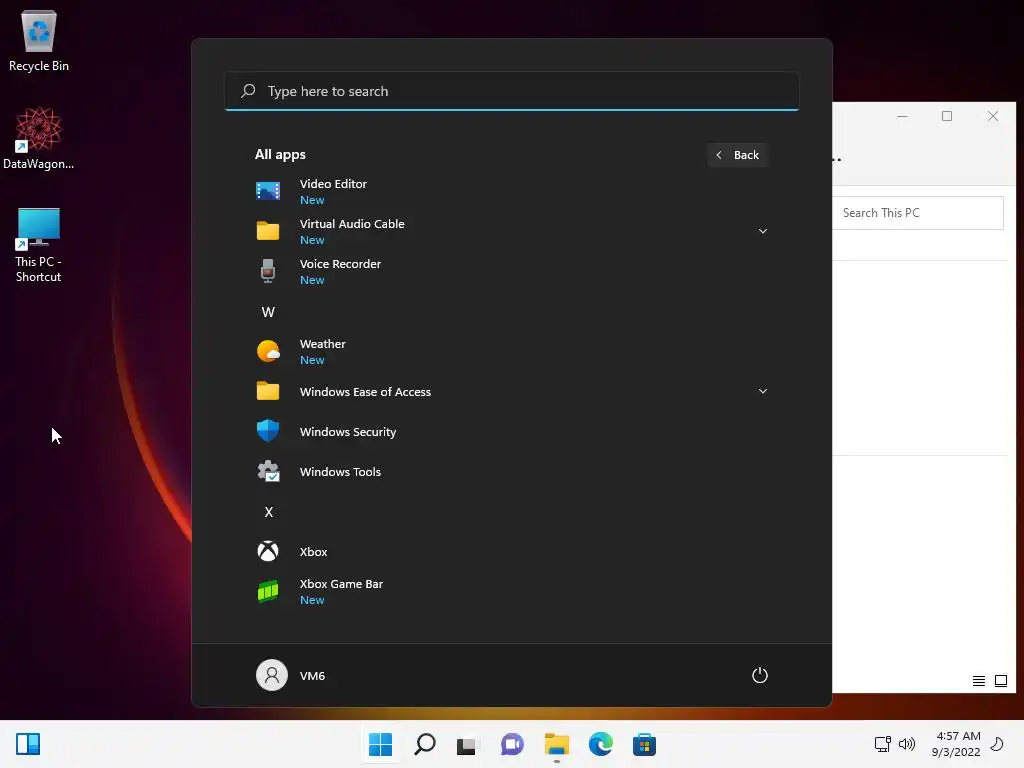
Task: Click the Back button in All apps
Action: 737,155
